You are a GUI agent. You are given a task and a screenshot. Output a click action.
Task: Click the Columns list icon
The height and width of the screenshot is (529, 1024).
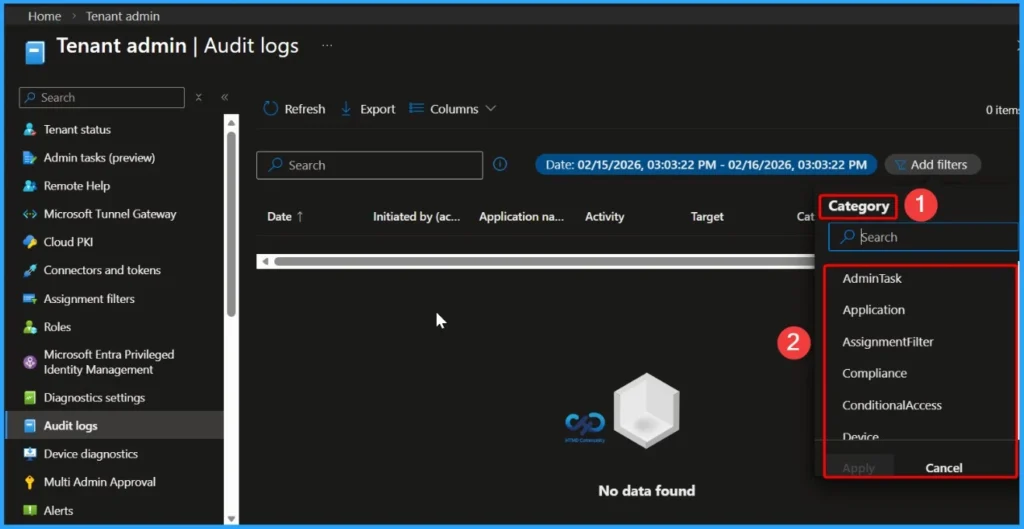(416, 108)
